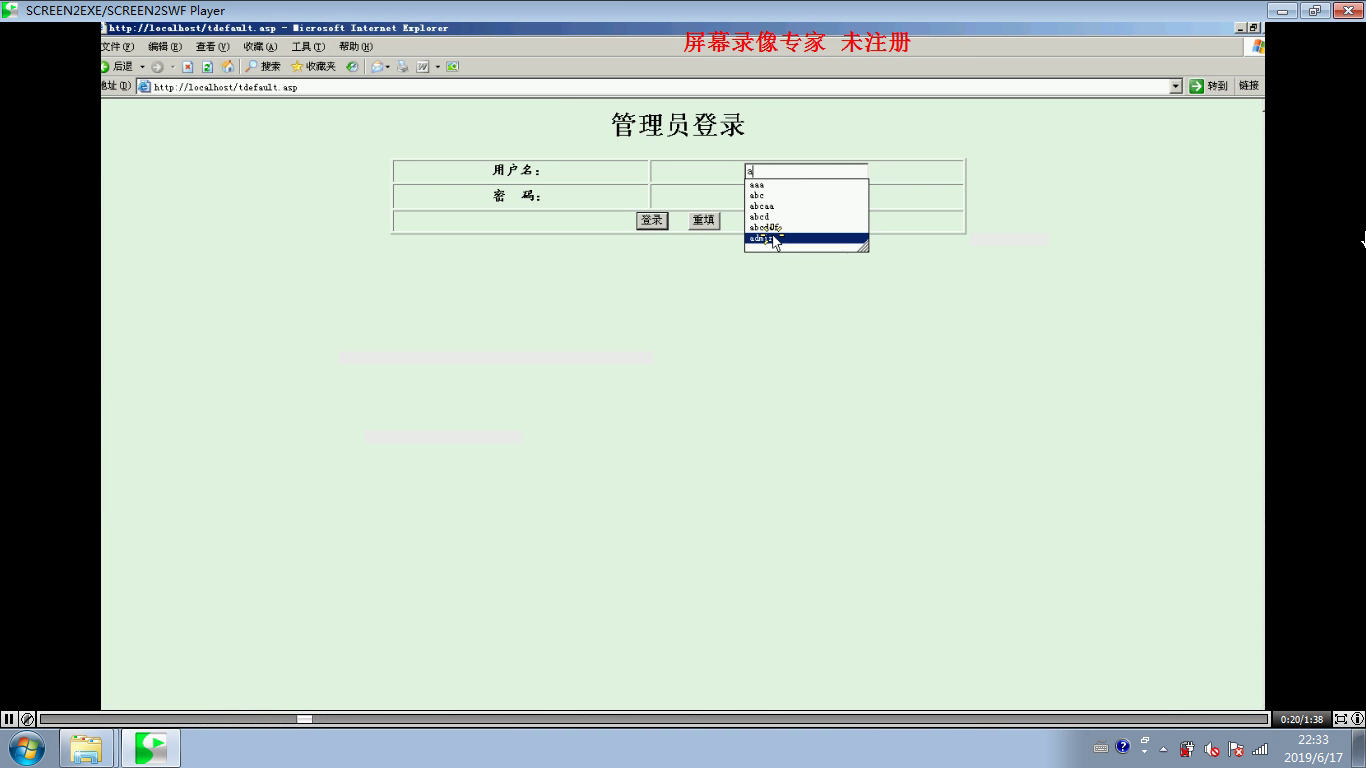This screenshot has height=768, width=1366.
Task: Click the Edit with Word icon
Action: coord(423,67)
